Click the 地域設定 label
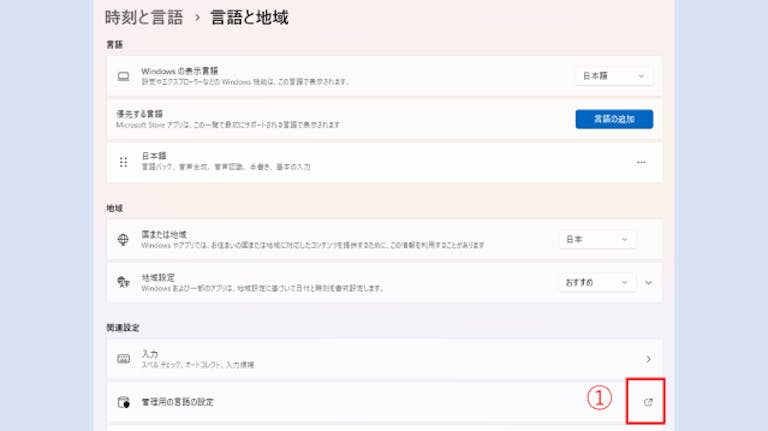 [158, 277]
